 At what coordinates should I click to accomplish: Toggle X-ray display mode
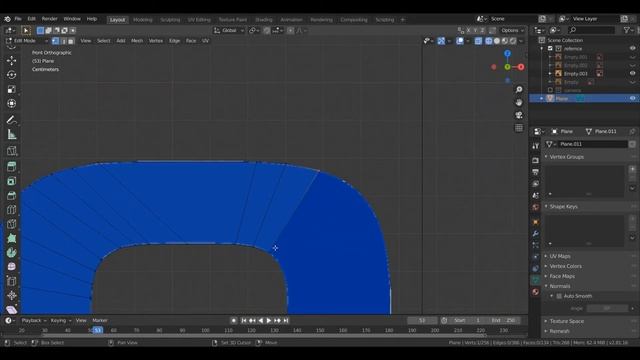[478, 41]
